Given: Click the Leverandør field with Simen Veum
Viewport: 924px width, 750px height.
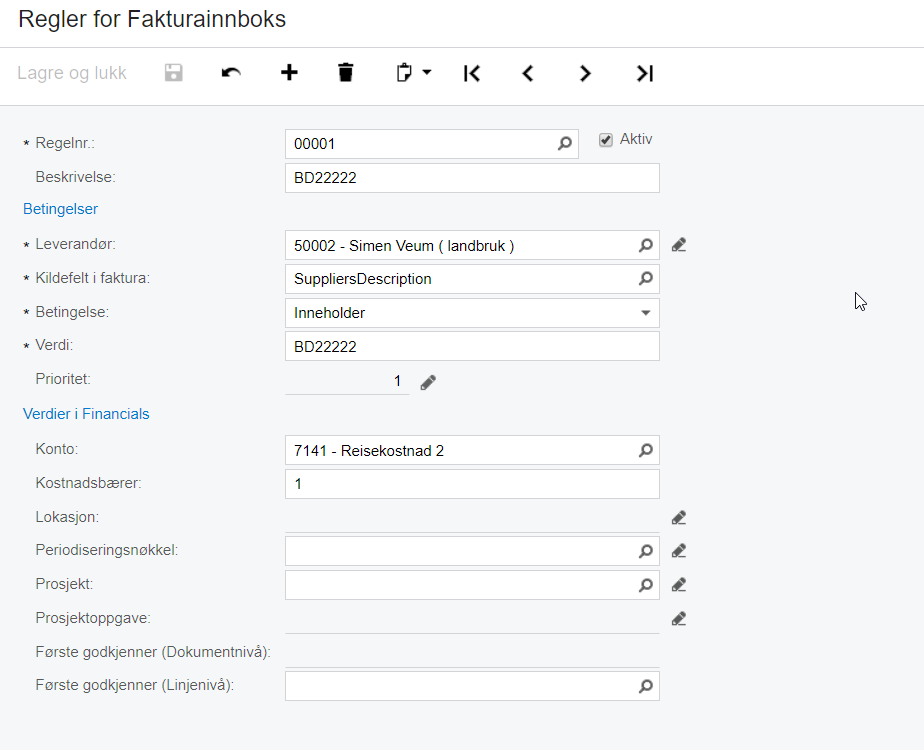Looking at the screenshot, I should click(x=472, y=245).
